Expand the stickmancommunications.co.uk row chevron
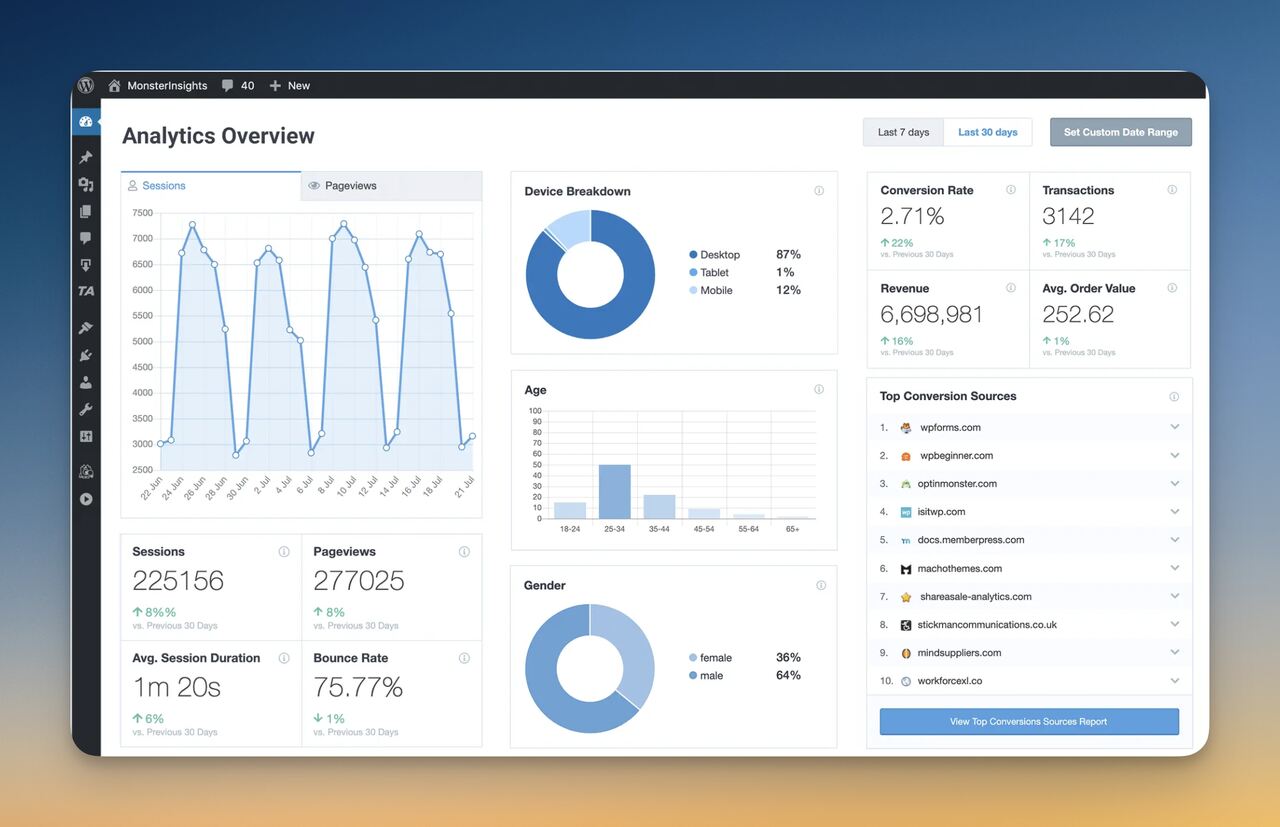This screenshot has width=1280, height=827. (x=1175, y=624)
